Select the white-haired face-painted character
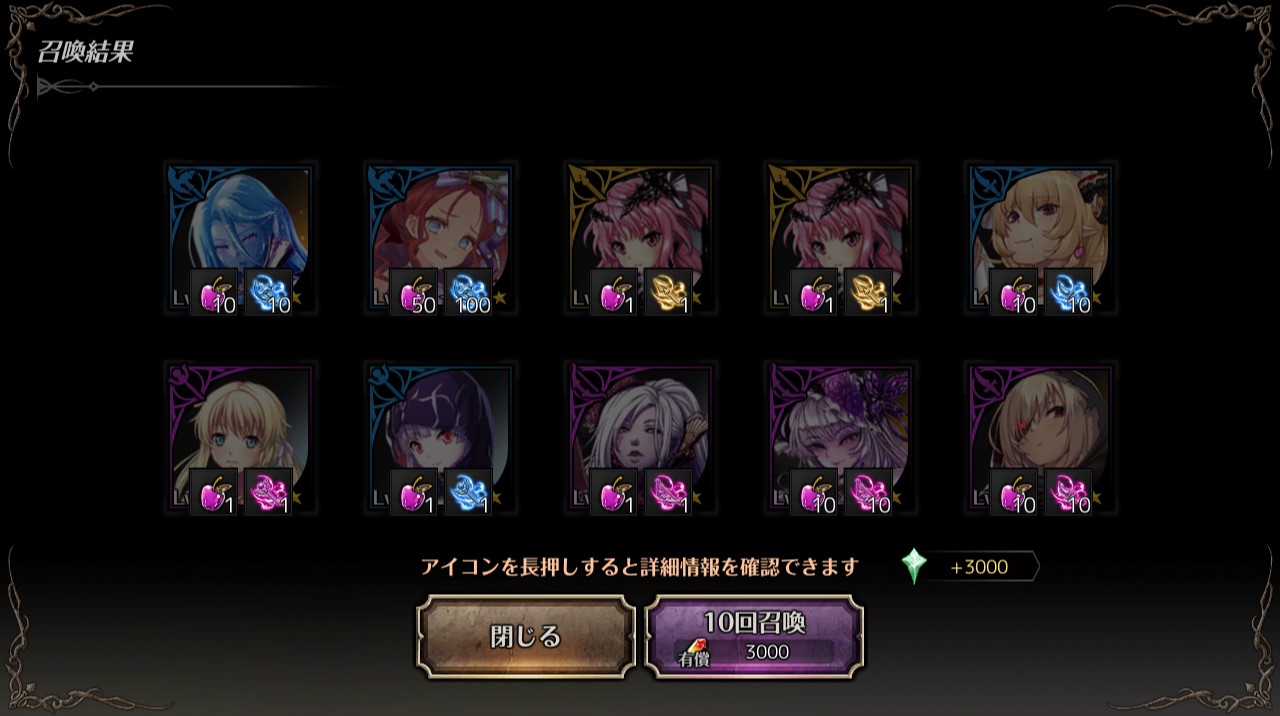 640,439
